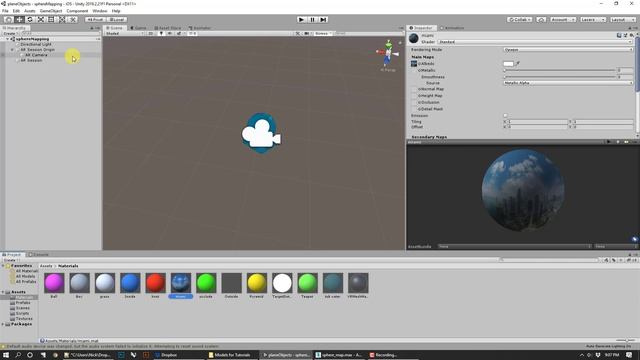Select the yellow sphere material
The image size is (640, 360).
[257, 285]
